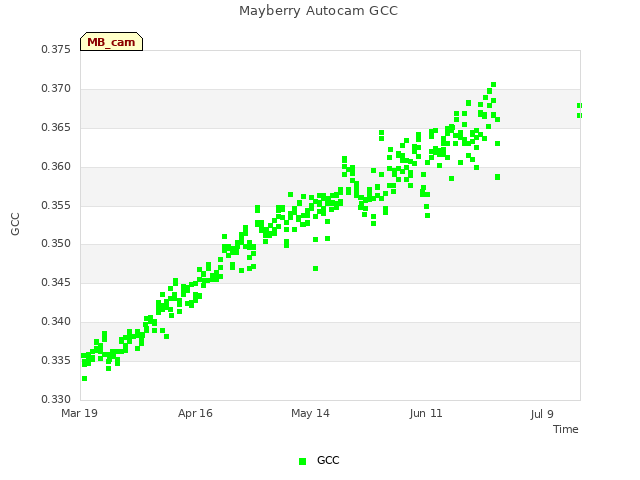Click the 0.360 y-axis value

[56, 167]
